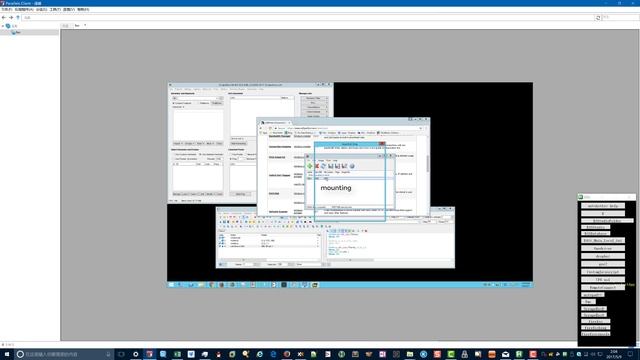
Task: Click the globe icon in remote tool window
Action: [352, 166]
